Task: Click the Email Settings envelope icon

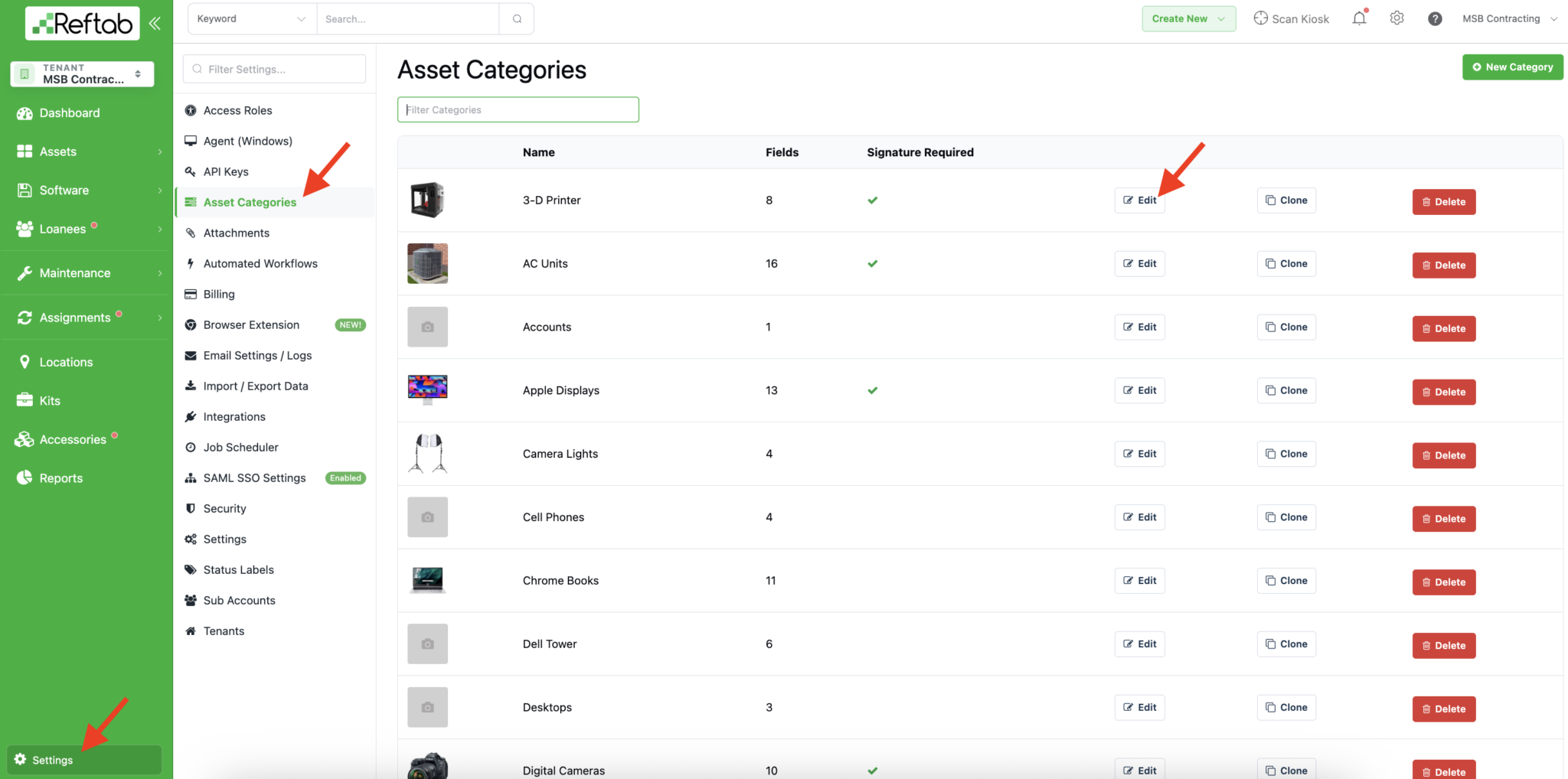Action: point(191,355)
